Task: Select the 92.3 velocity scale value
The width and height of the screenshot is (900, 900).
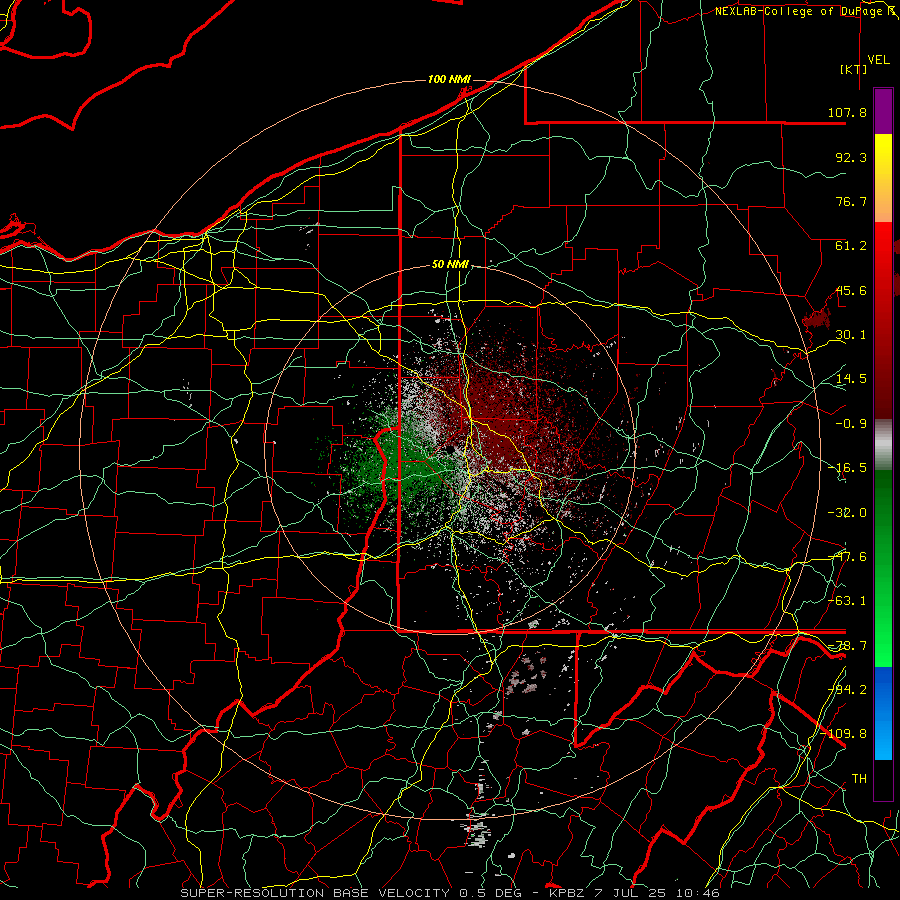Action: coord(851,157)
